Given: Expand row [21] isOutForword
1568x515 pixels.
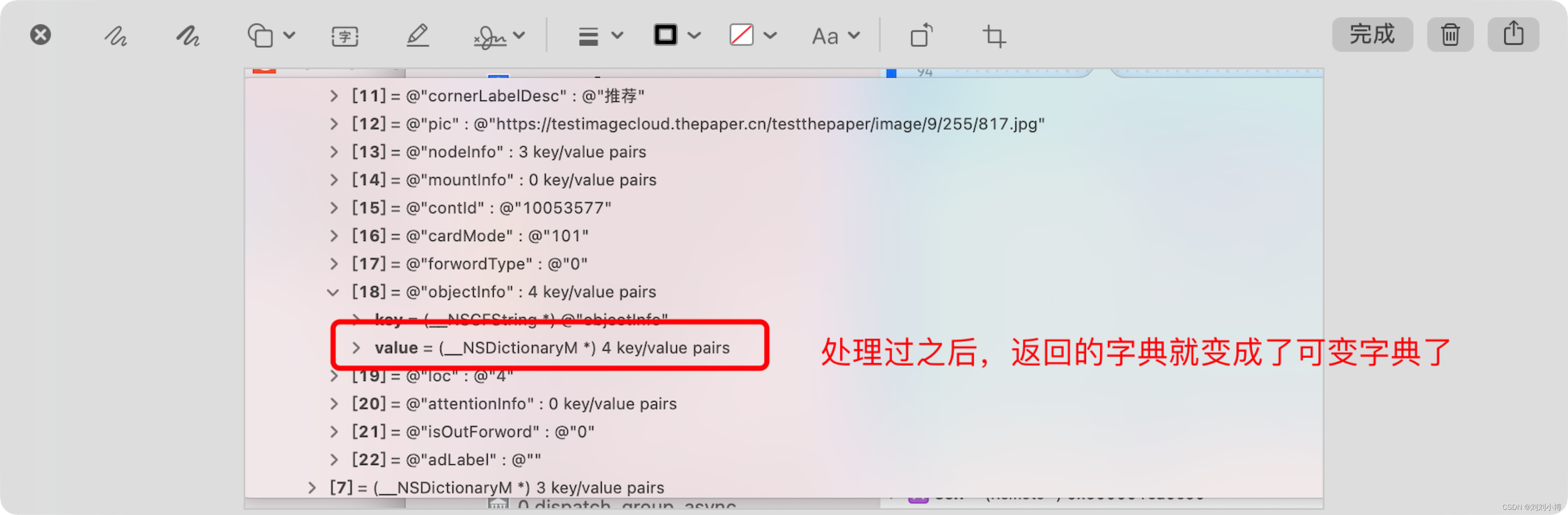Looking at the screenshot, I should pos(334,432).
